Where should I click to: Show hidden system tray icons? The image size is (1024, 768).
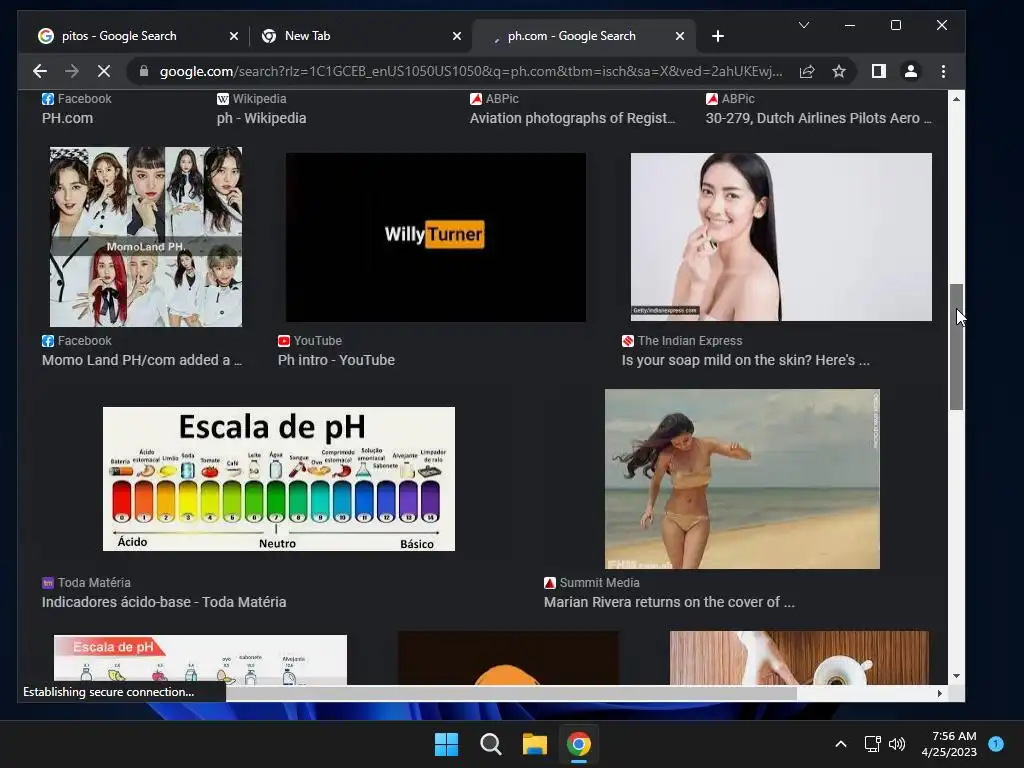pyautogui.click(x=841, y=744)
